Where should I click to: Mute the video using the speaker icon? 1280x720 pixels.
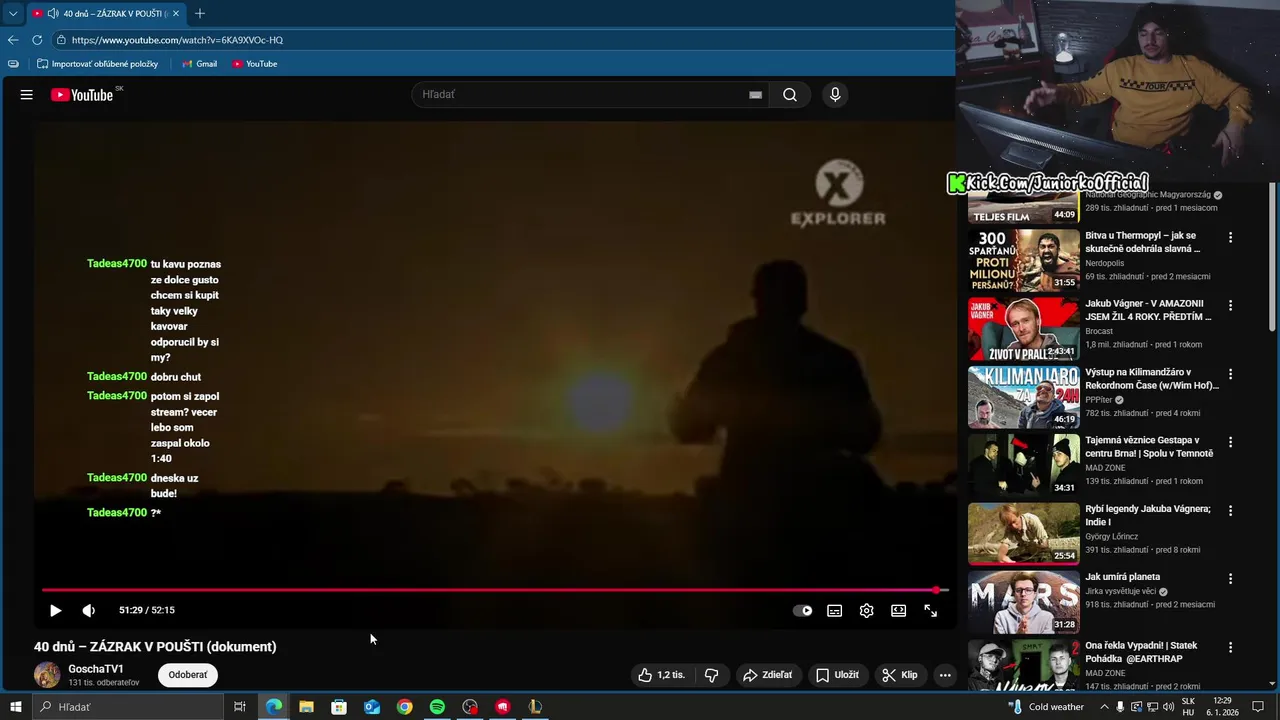pyautogui.click(x=89, y=610)
